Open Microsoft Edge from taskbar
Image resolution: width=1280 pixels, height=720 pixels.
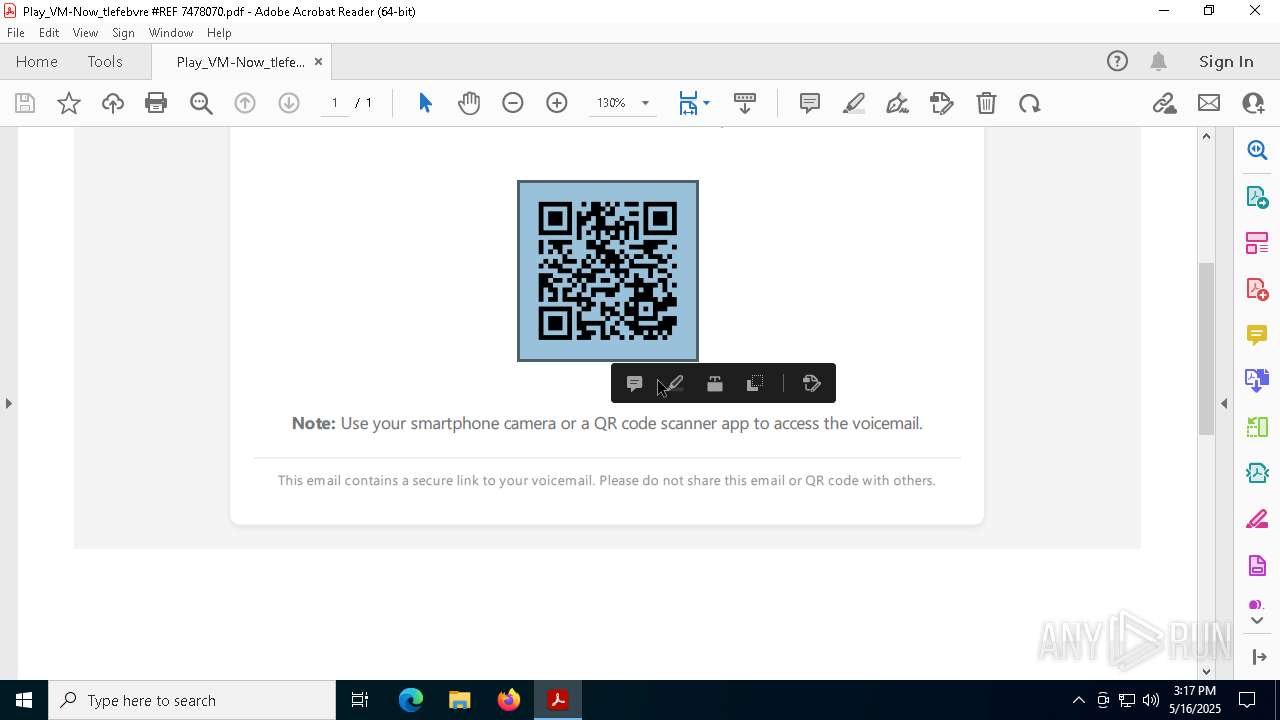[x=411, y=700]
